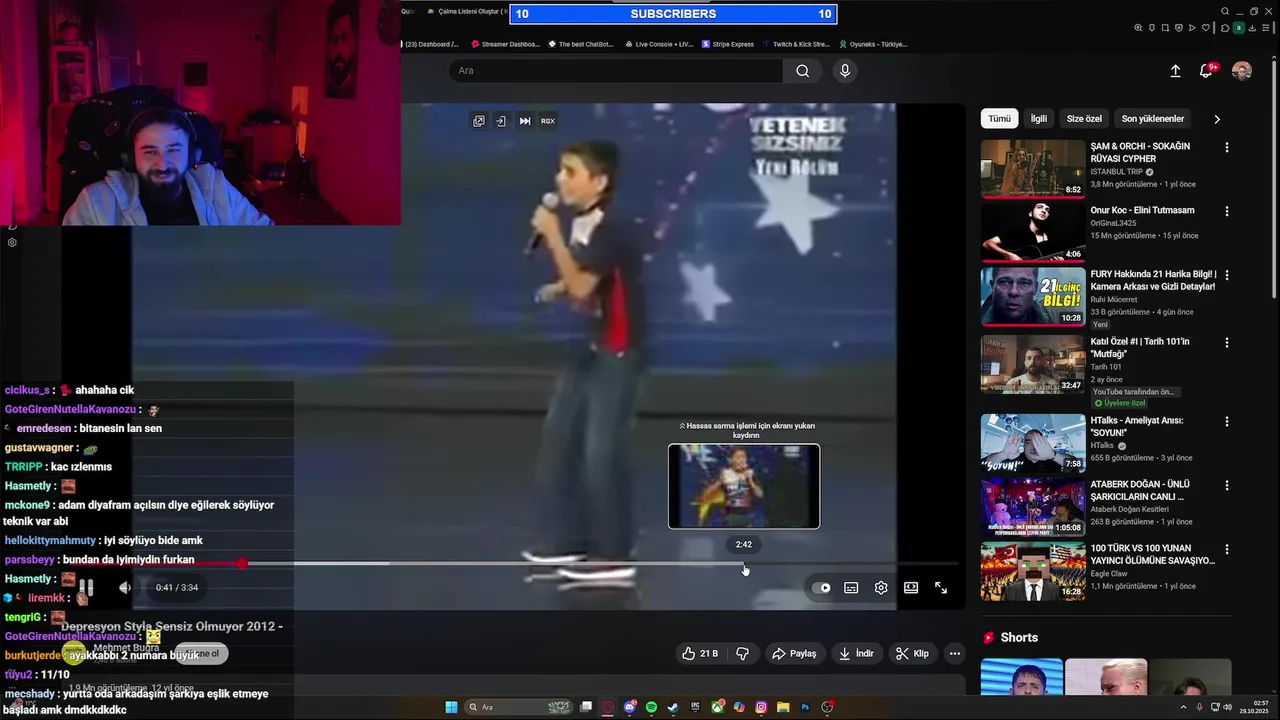Open 'Streamer Dashboa...' bookmark
1280x720 pixels.
coord(505,44)
